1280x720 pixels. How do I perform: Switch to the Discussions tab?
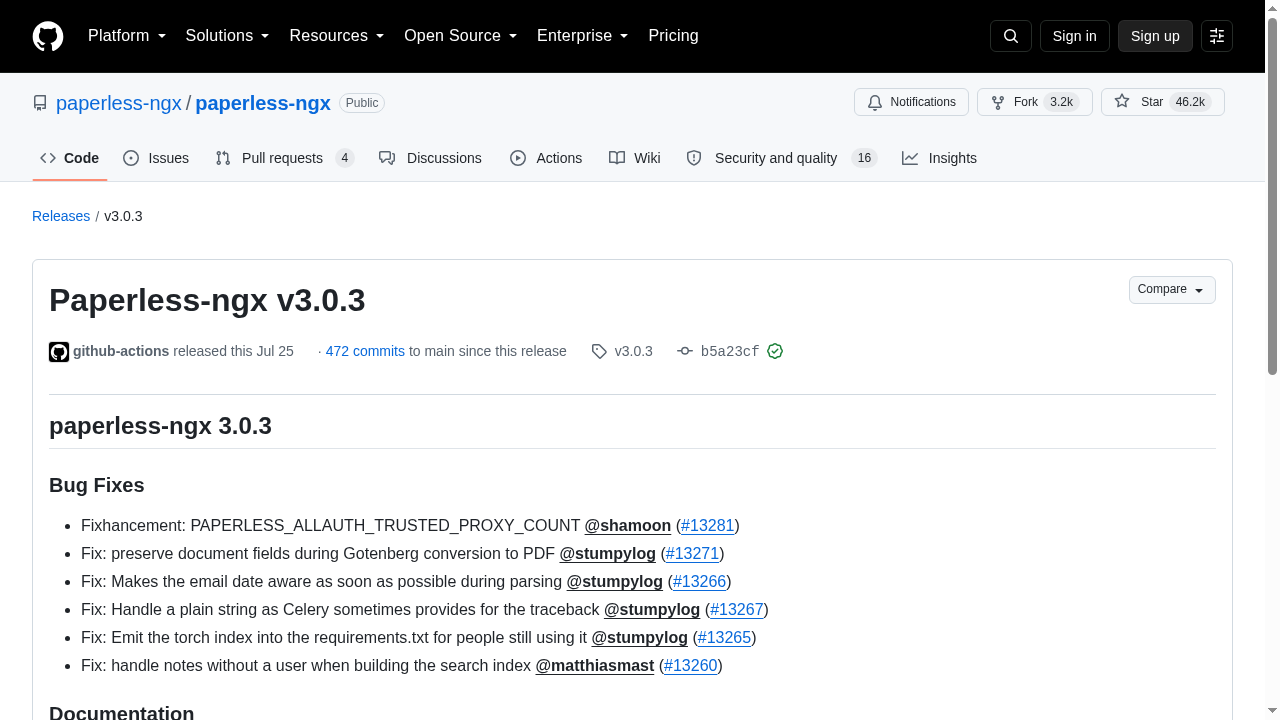click(x=430, y=158)
